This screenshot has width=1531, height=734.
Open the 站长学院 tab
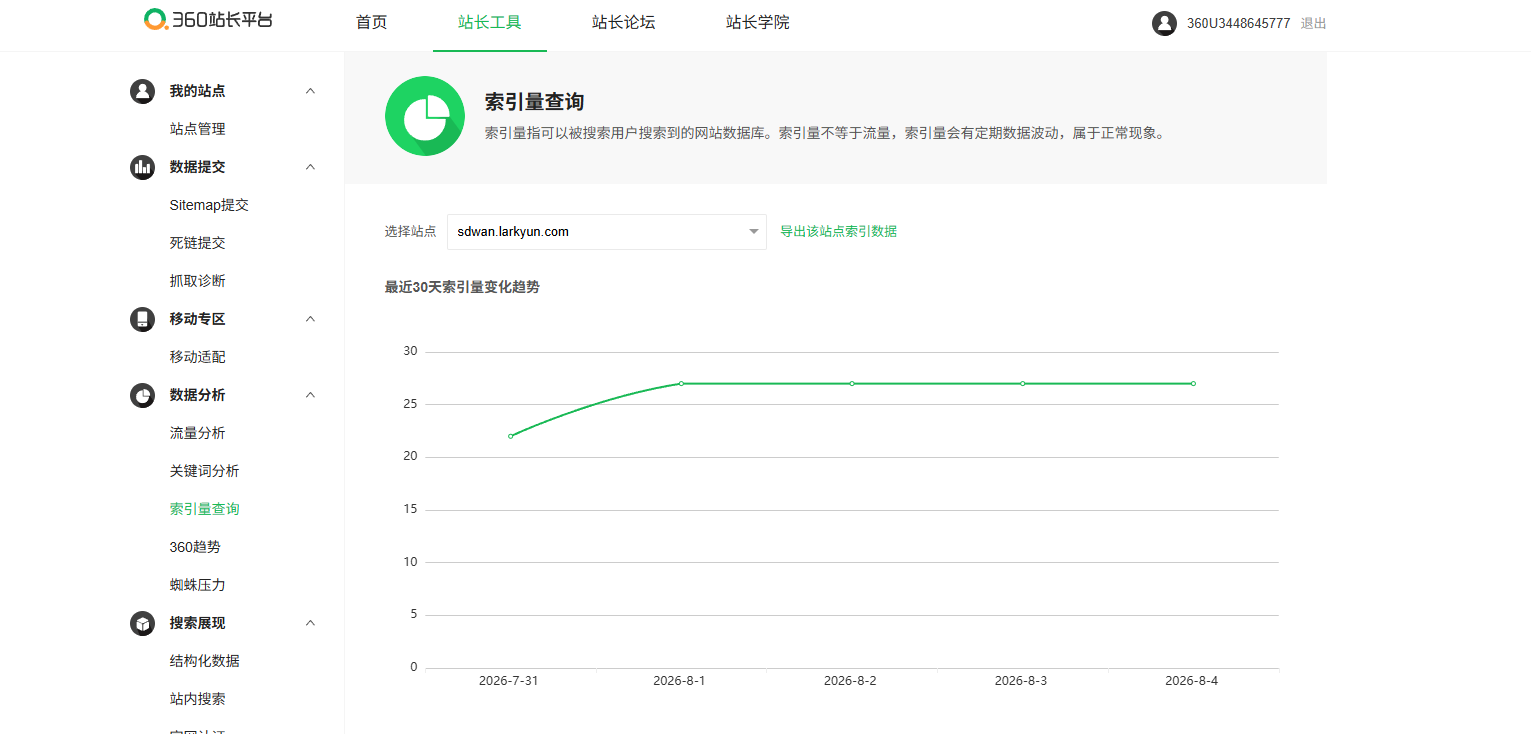coord(758,22)
